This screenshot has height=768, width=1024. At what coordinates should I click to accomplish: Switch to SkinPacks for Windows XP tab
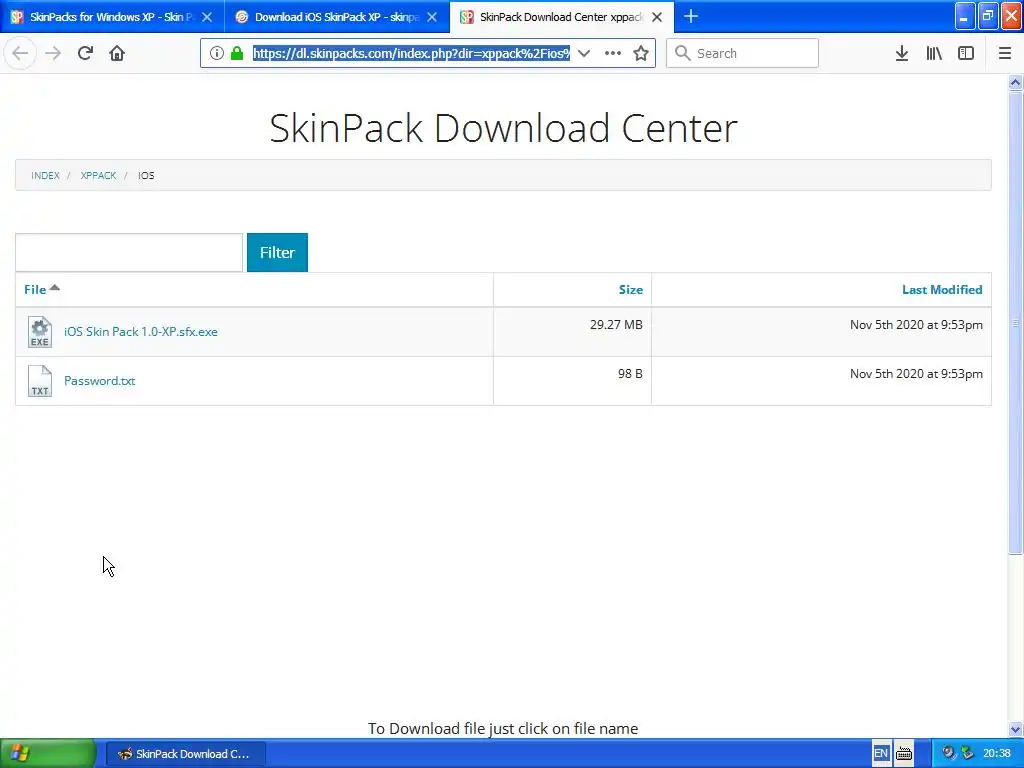click(x=112, y=17)
